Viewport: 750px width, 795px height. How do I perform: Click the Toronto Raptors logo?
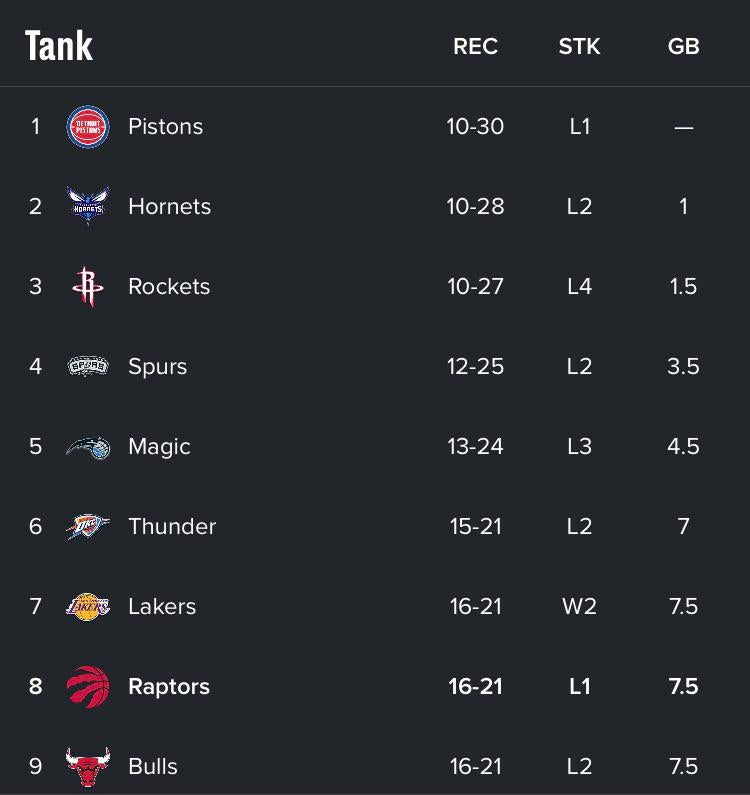click(x=88, y=687)
